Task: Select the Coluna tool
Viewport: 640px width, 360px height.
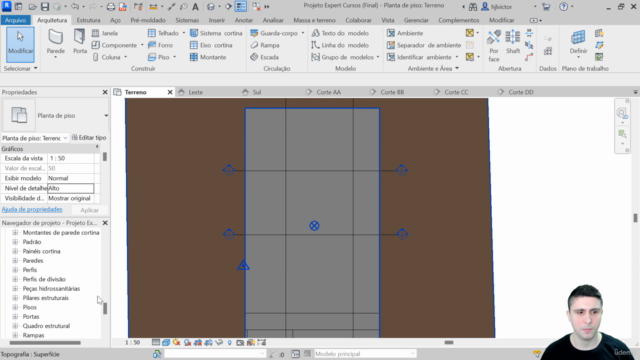Action: [x=107, y=57]
